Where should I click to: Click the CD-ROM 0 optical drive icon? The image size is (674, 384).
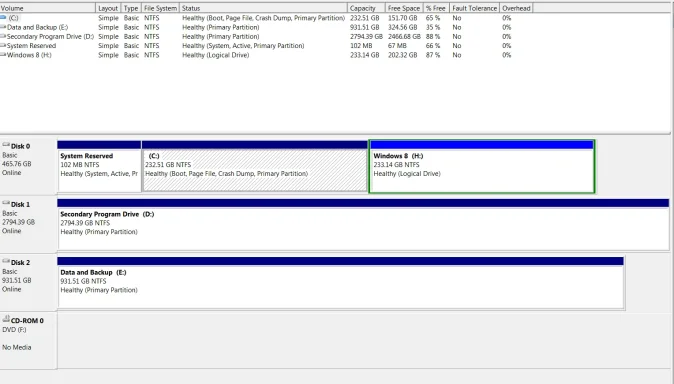6,319
